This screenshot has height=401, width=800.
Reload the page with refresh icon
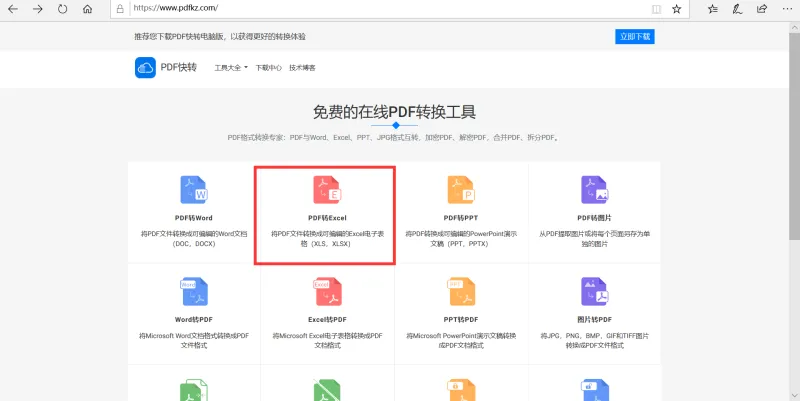coord(62,9)
